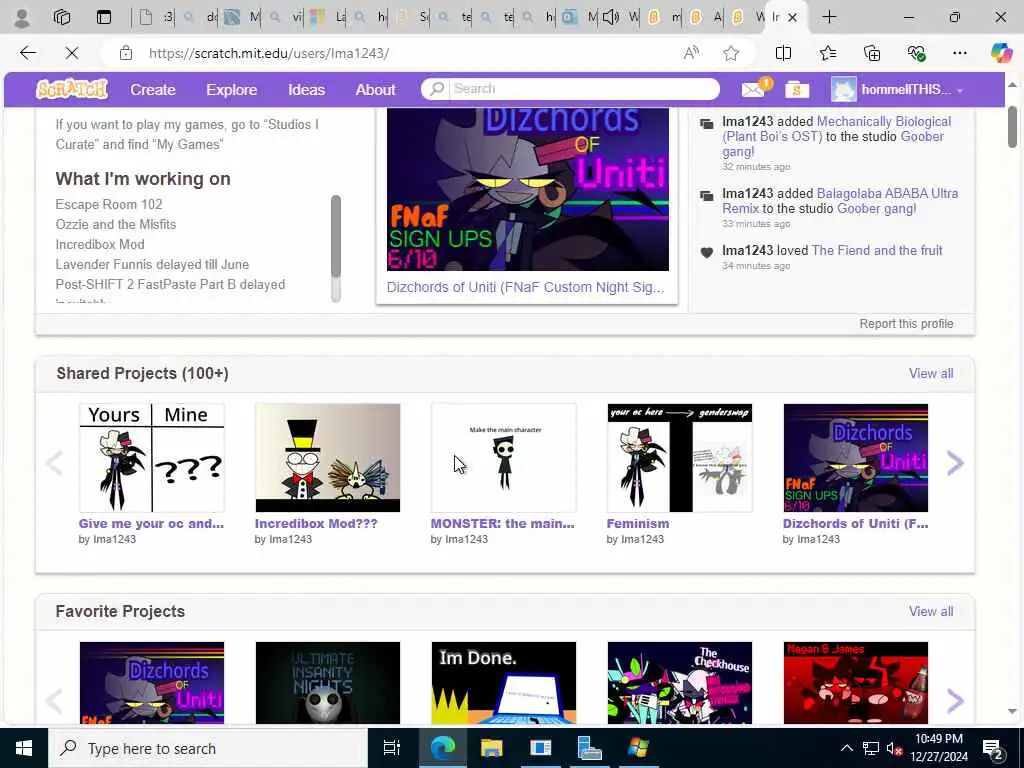This screenshot has height=768, width=1024.
Task: Open the Browser essentials heart icon
Action: 916,53
